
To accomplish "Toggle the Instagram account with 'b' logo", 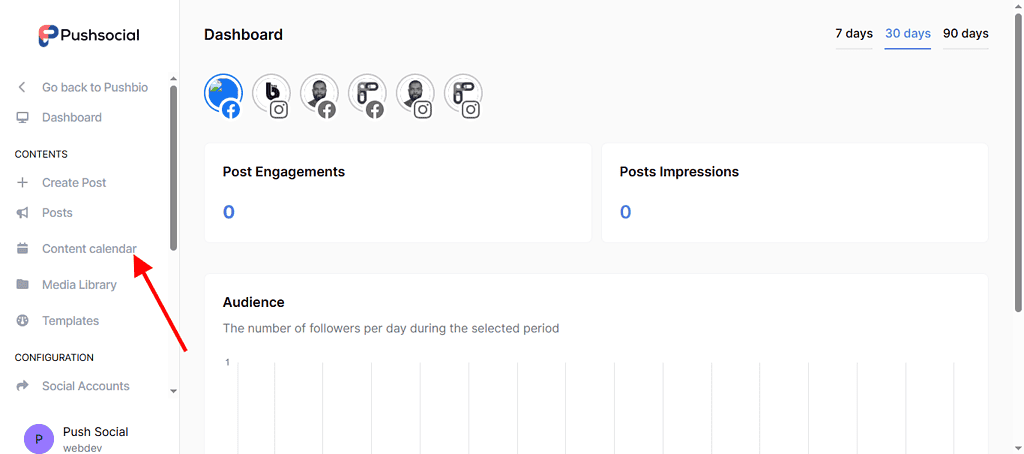I will [x=271, y=94].
